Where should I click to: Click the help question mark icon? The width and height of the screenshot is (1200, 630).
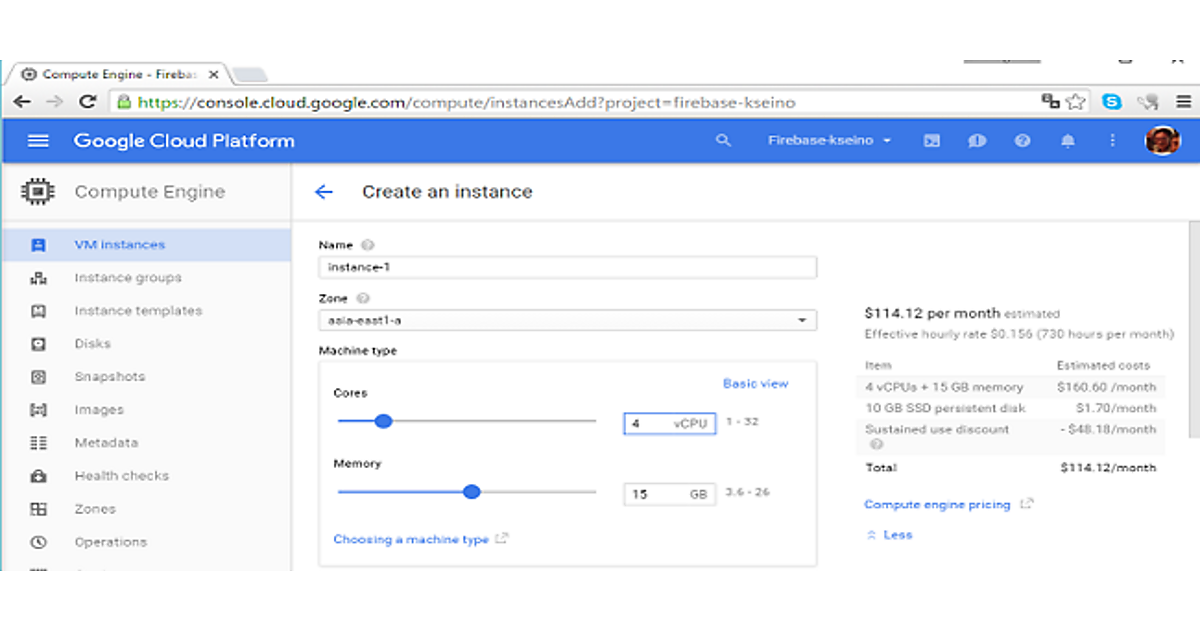tap(1022, 141)
